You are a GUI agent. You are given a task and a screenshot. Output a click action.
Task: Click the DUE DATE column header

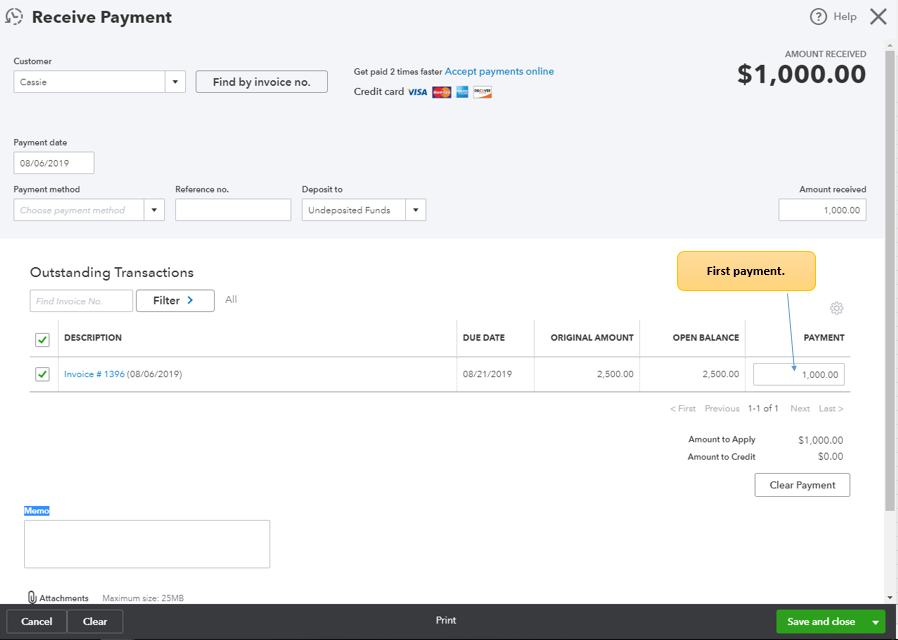point(484,338)
